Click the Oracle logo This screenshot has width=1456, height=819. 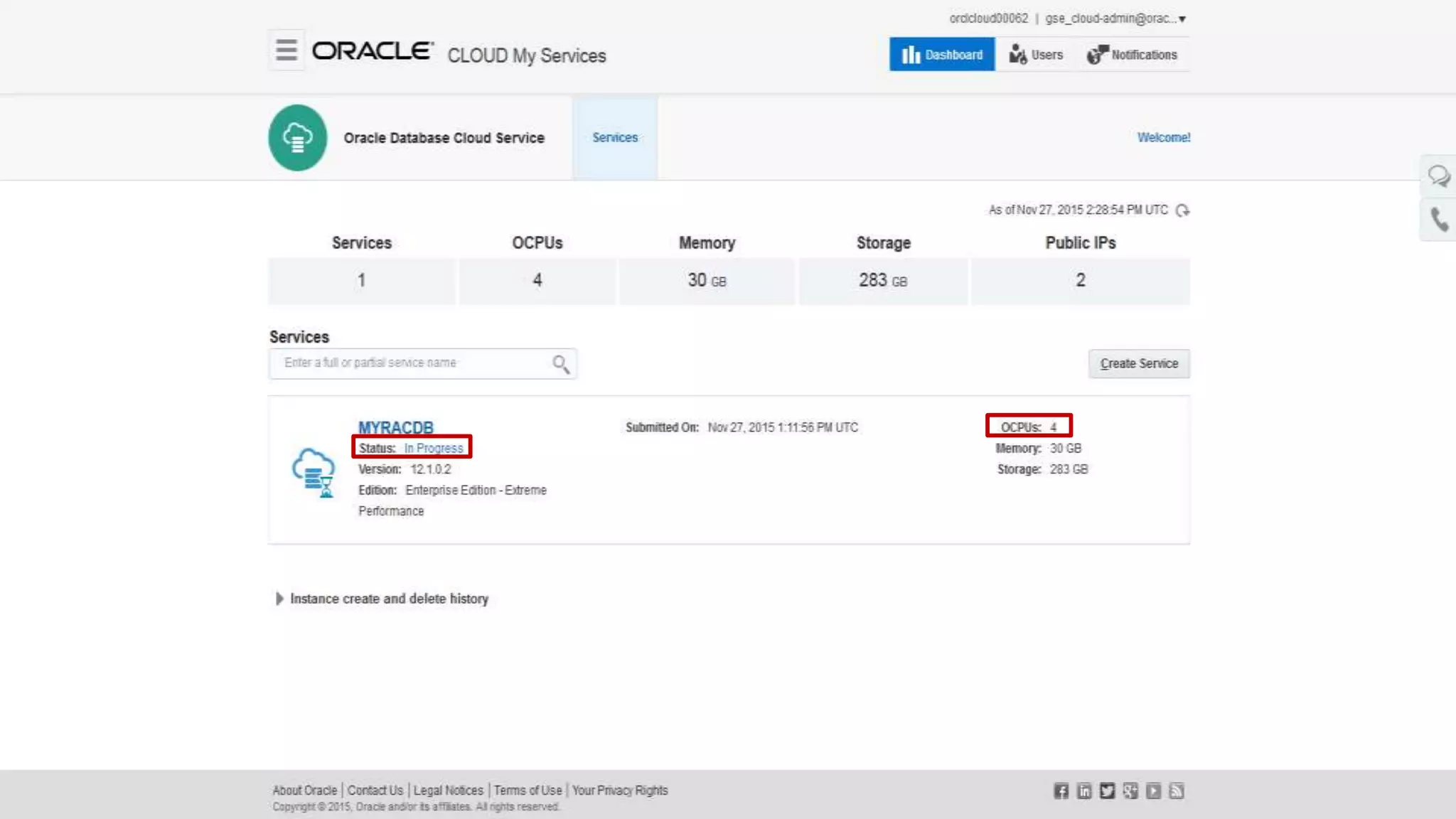(373, 51)
